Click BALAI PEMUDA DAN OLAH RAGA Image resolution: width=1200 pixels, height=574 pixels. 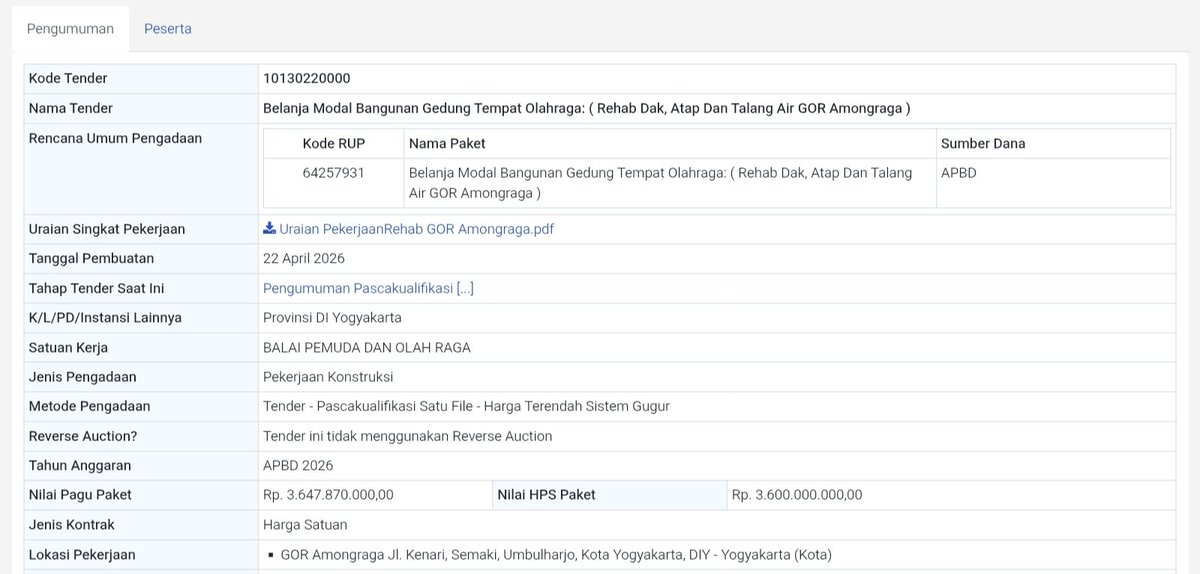pos(366,348)
